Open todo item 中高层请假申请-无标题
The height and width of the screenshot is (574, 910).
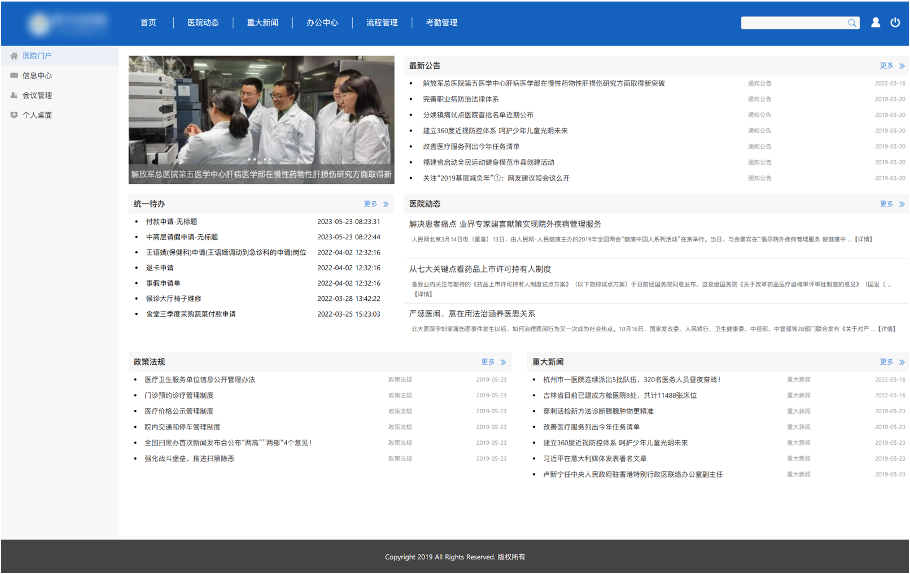coord(182,237)
